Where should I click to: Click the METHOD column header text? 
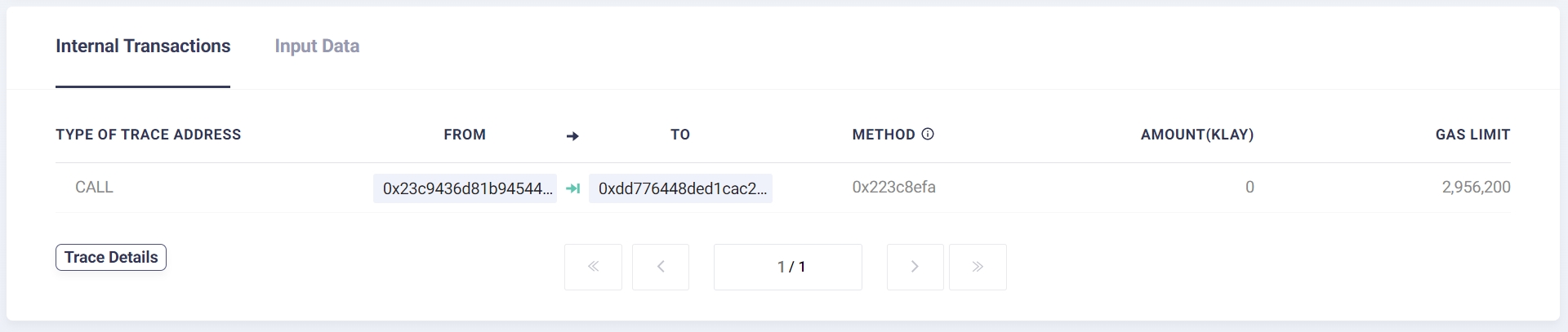point(883,135)
